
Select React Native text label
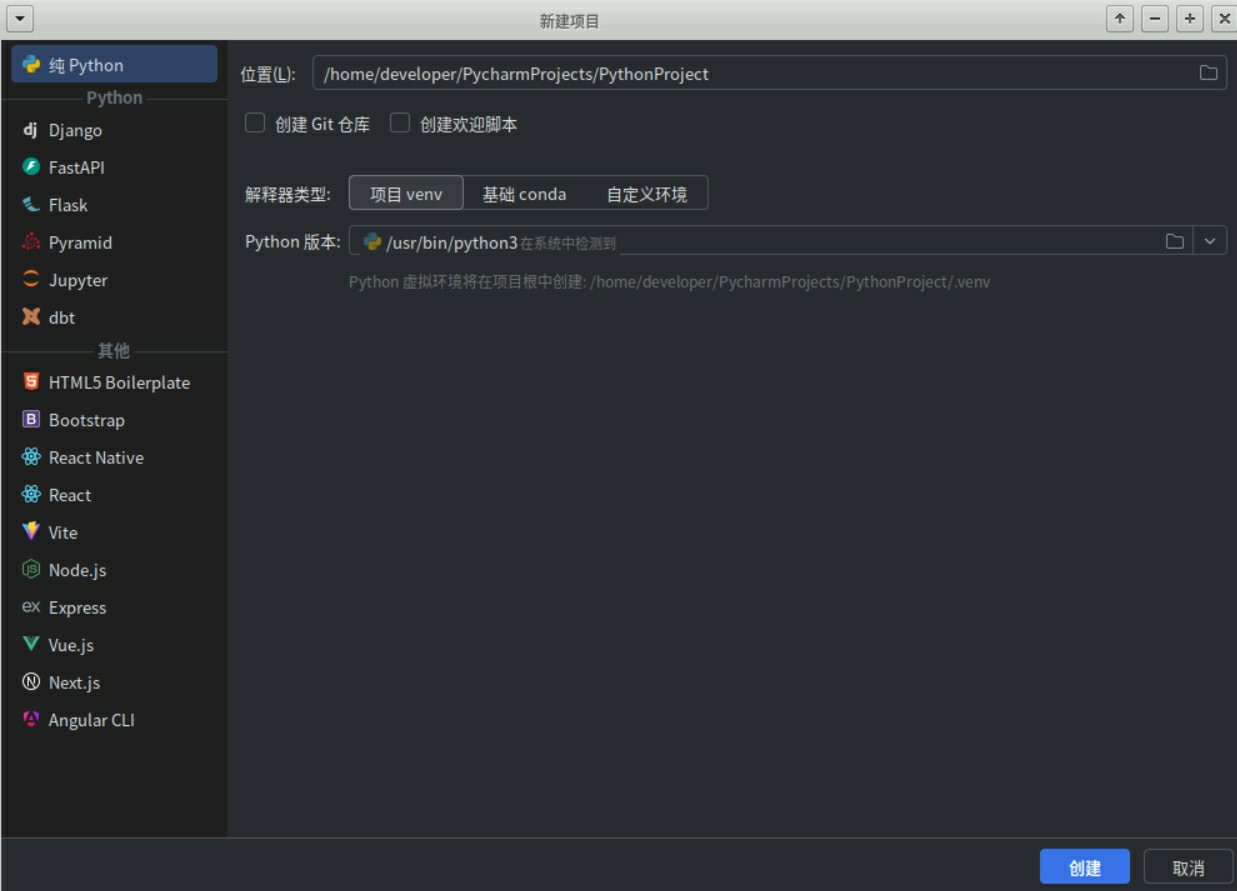[x=96, y=457]
